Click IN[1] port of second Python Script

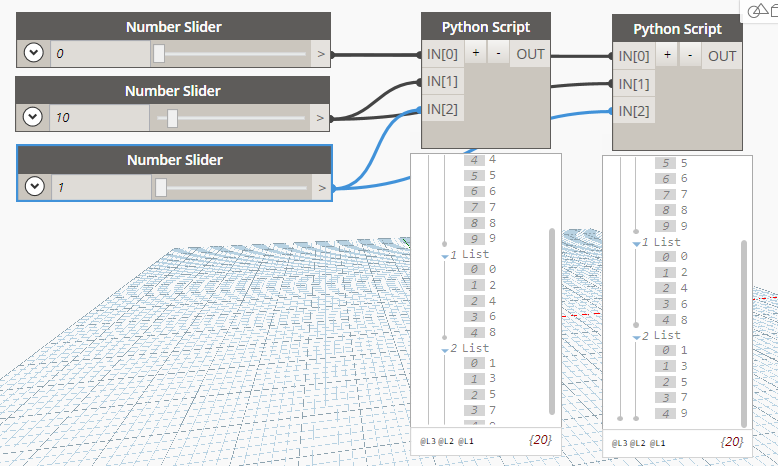point(634,83)
